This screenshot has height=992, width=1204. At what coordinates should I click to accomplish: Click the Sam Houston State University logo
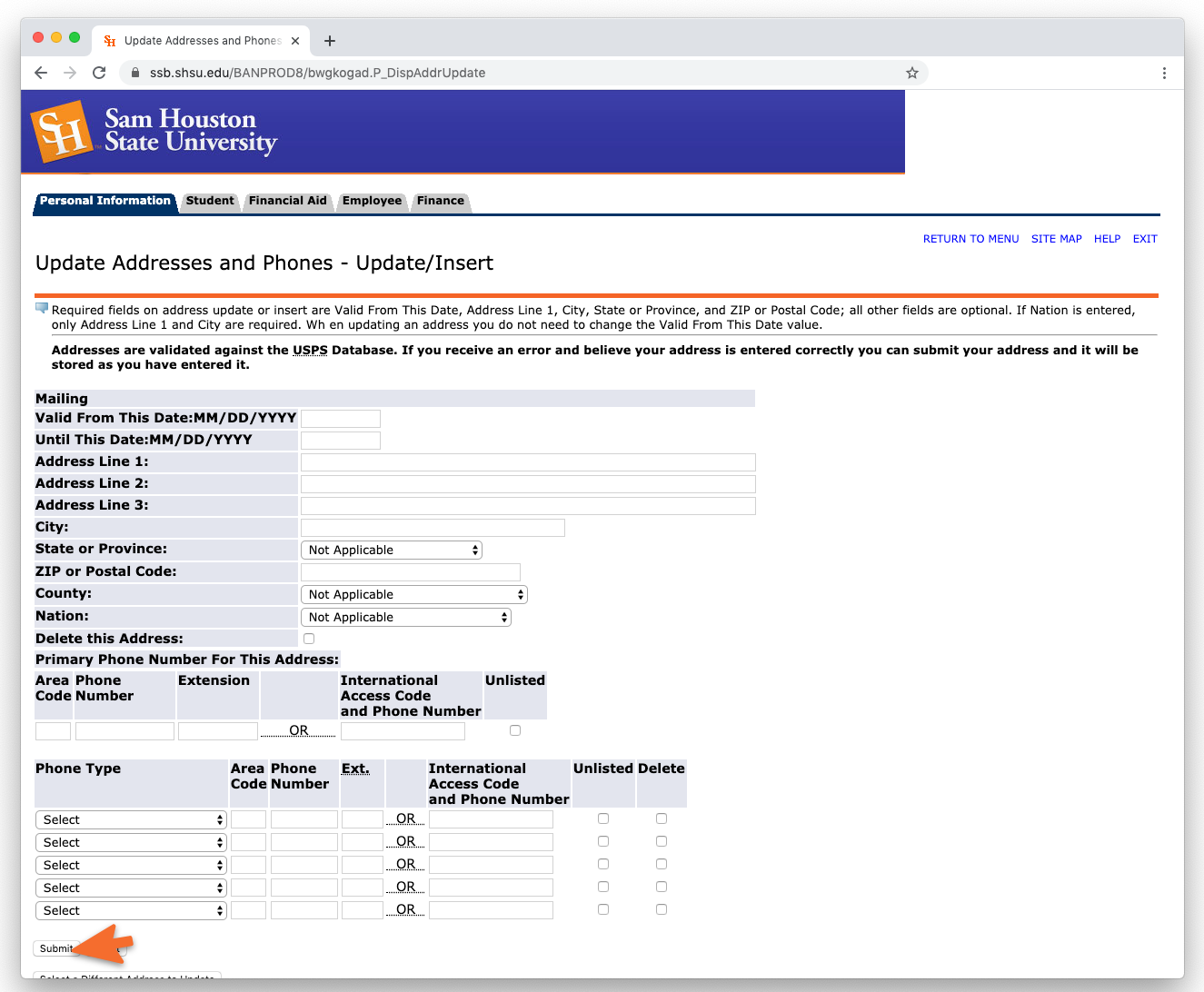point(154,132)
